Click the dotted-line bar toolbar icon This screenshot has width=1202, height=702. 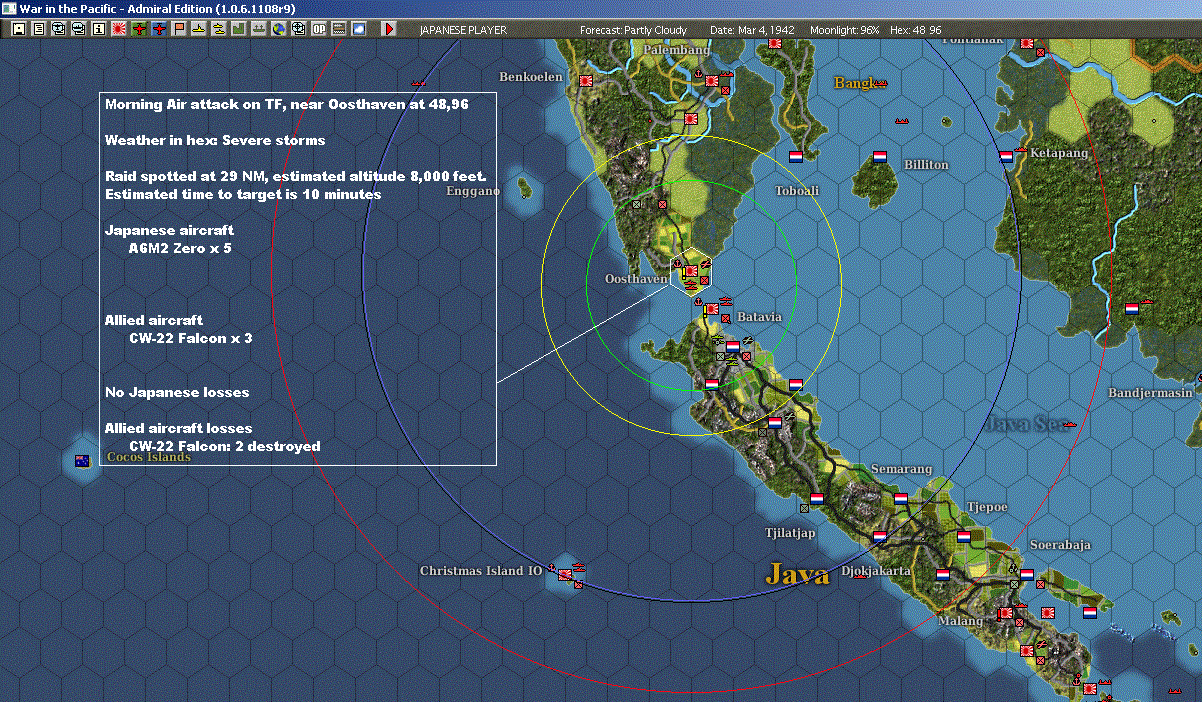click(338, 29)
